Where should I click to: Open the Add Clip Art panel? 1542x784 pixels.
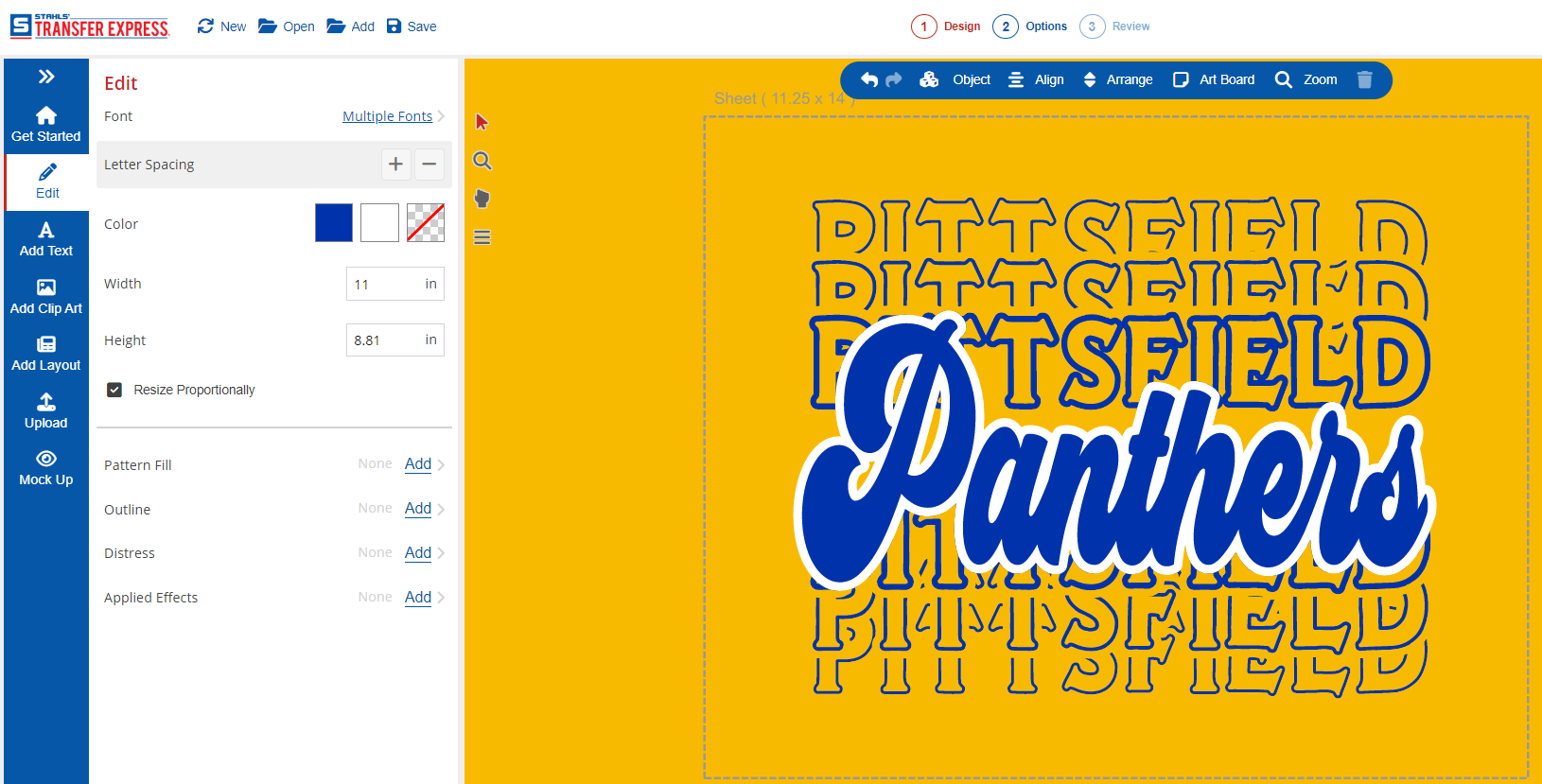click(x=45, y=296)
